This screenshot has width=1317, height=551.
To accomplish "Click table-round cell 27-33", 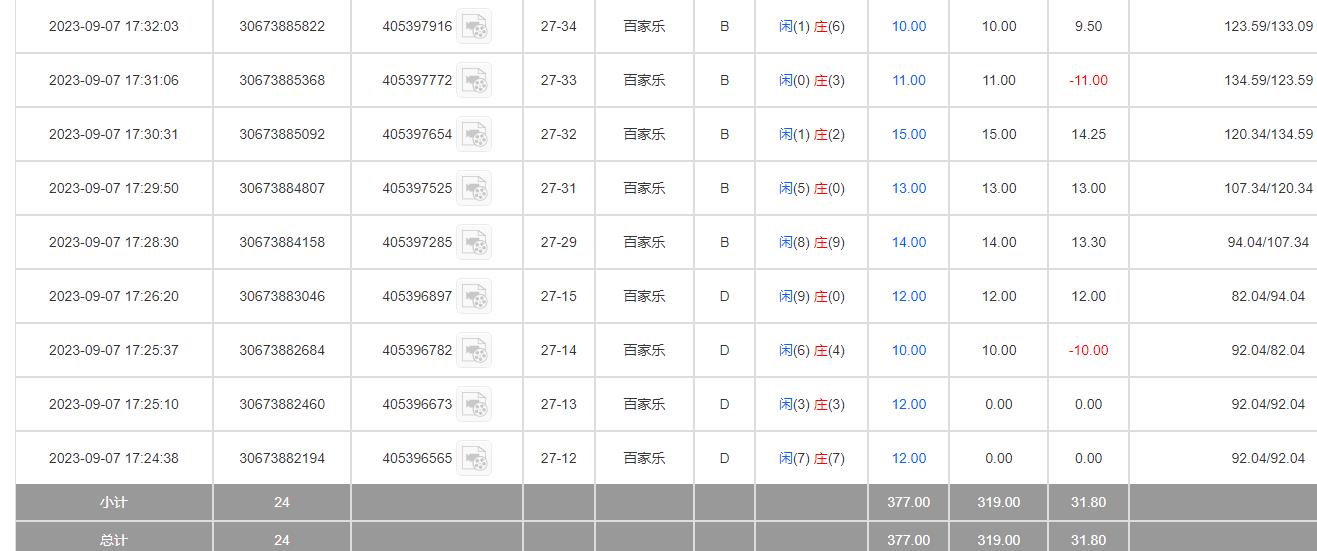I will (559, 80).
